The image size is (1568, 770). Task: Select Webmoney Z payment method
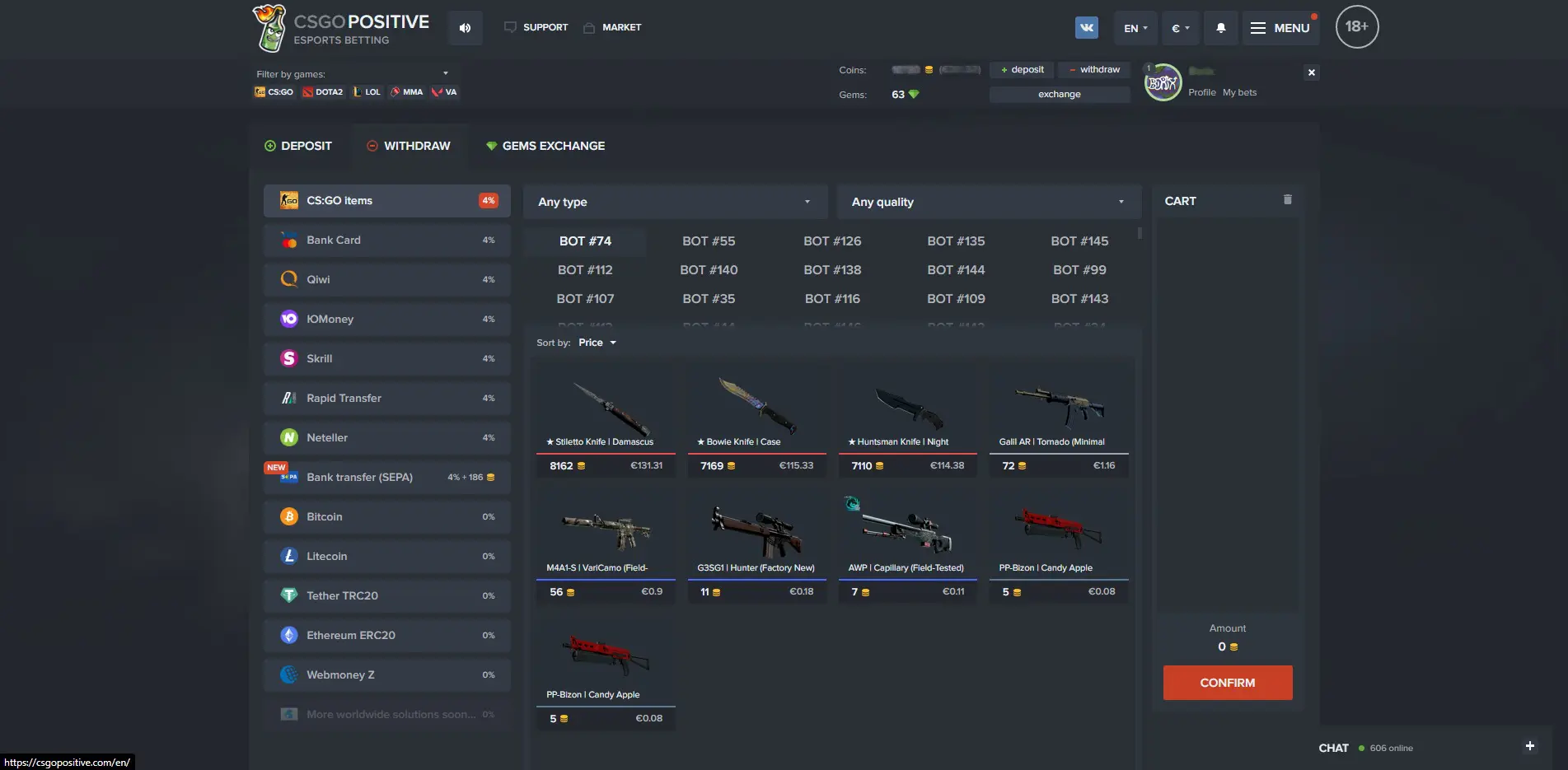pos(387,675)
